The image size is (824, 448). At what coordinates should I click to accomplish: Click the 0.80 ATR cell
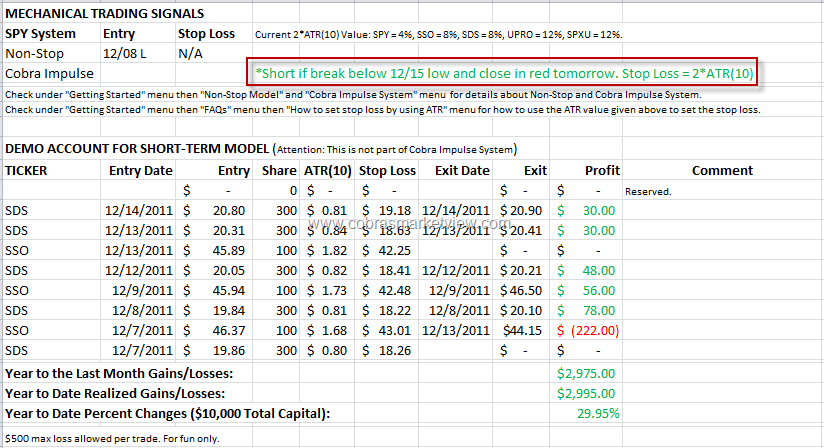tap(327, 350)
